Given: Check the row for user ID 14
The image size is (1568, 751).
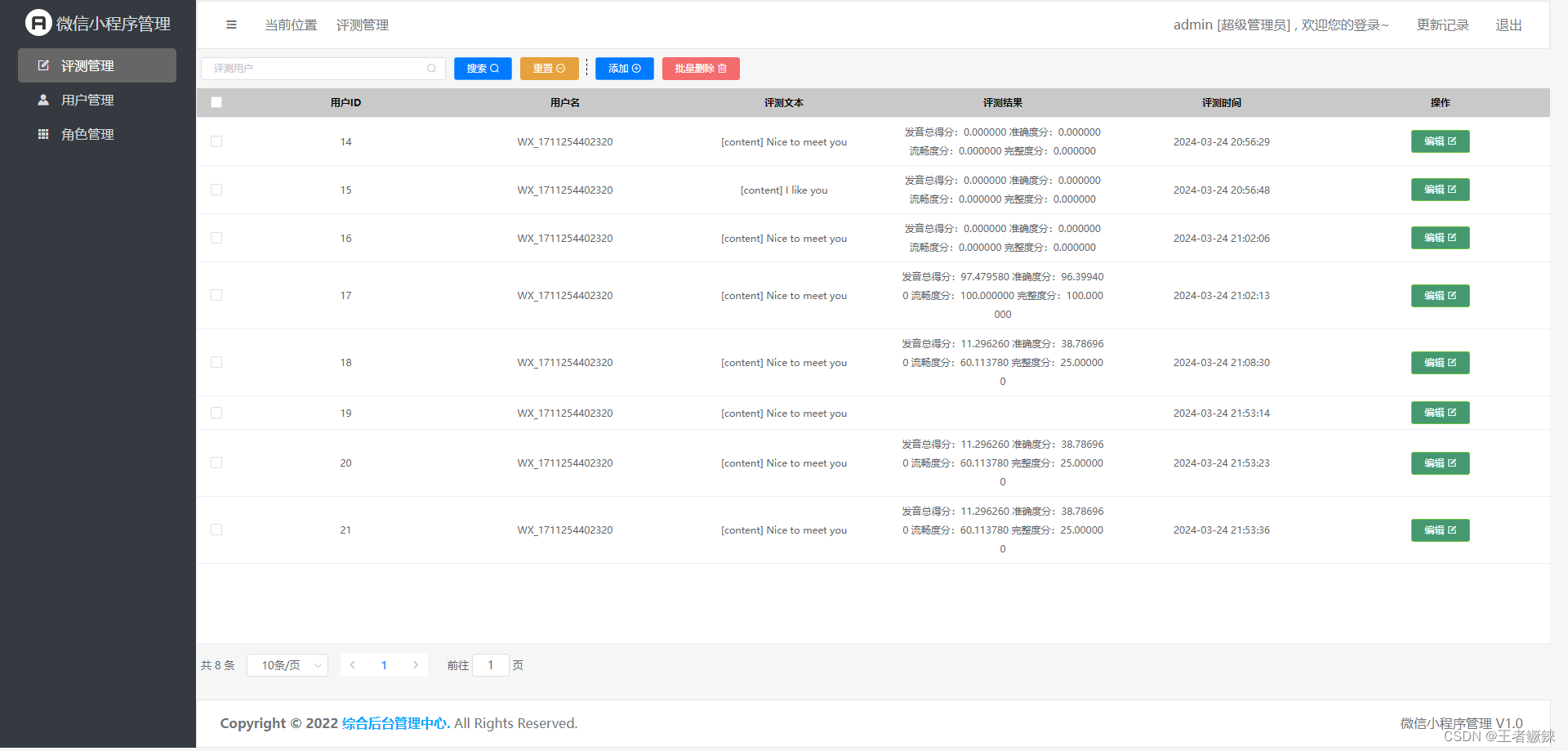Looking at the screenshot, I should tap(216, 141).
